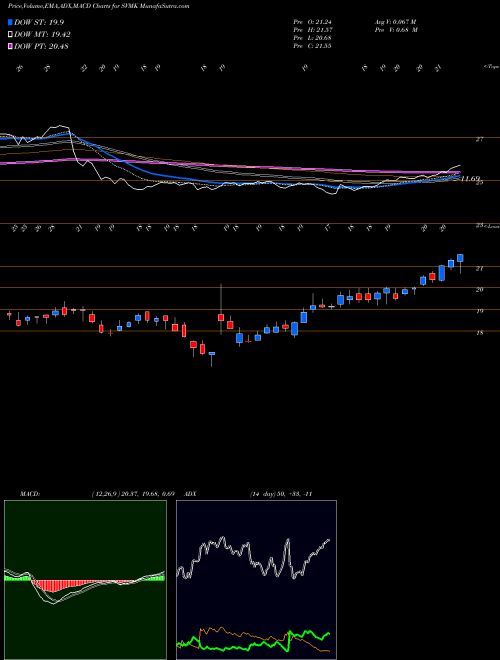Image resolution: width=500 pixels, height=660 pixels.
Task: Click the 25 price axis label
Action: (x=479, y=182)
